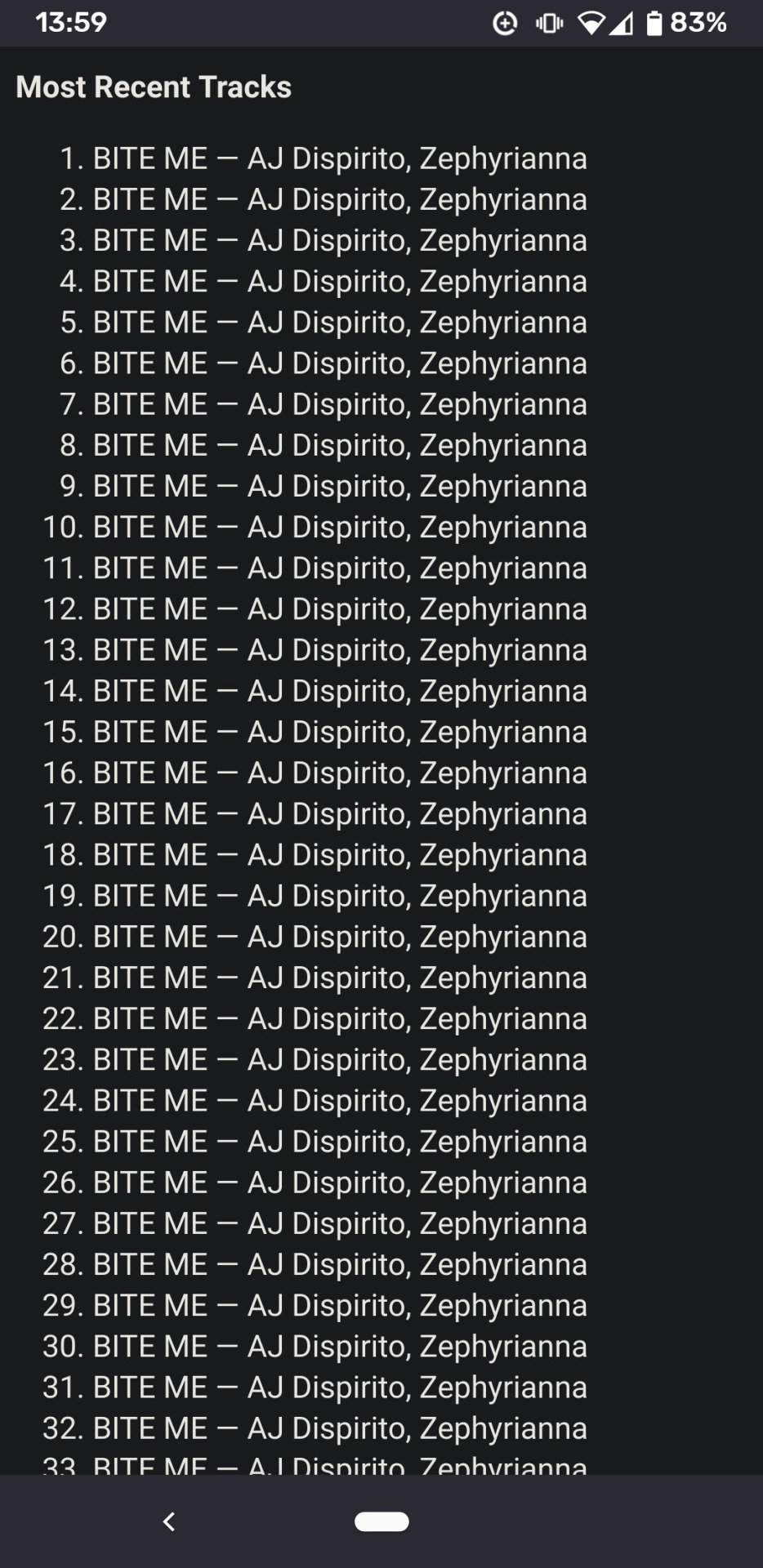763x1568 pixels.
Task: Tap the home pill in navigation bar
Action: click(381, 1521)
